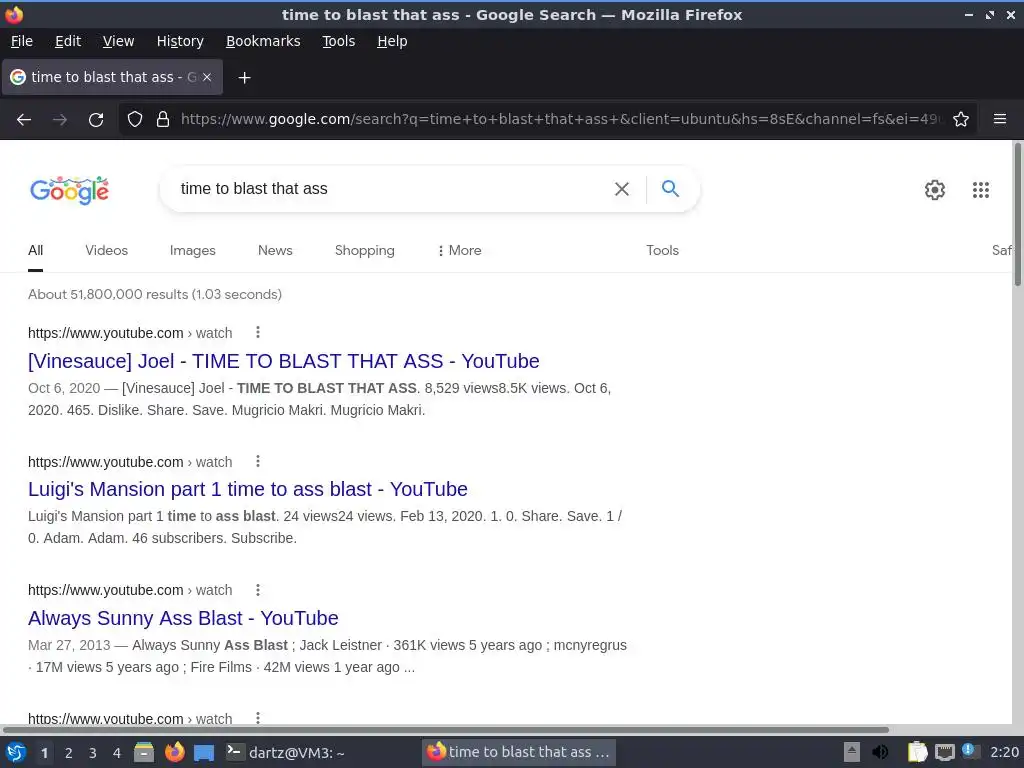Open the File menu

[x=22, y=41]
